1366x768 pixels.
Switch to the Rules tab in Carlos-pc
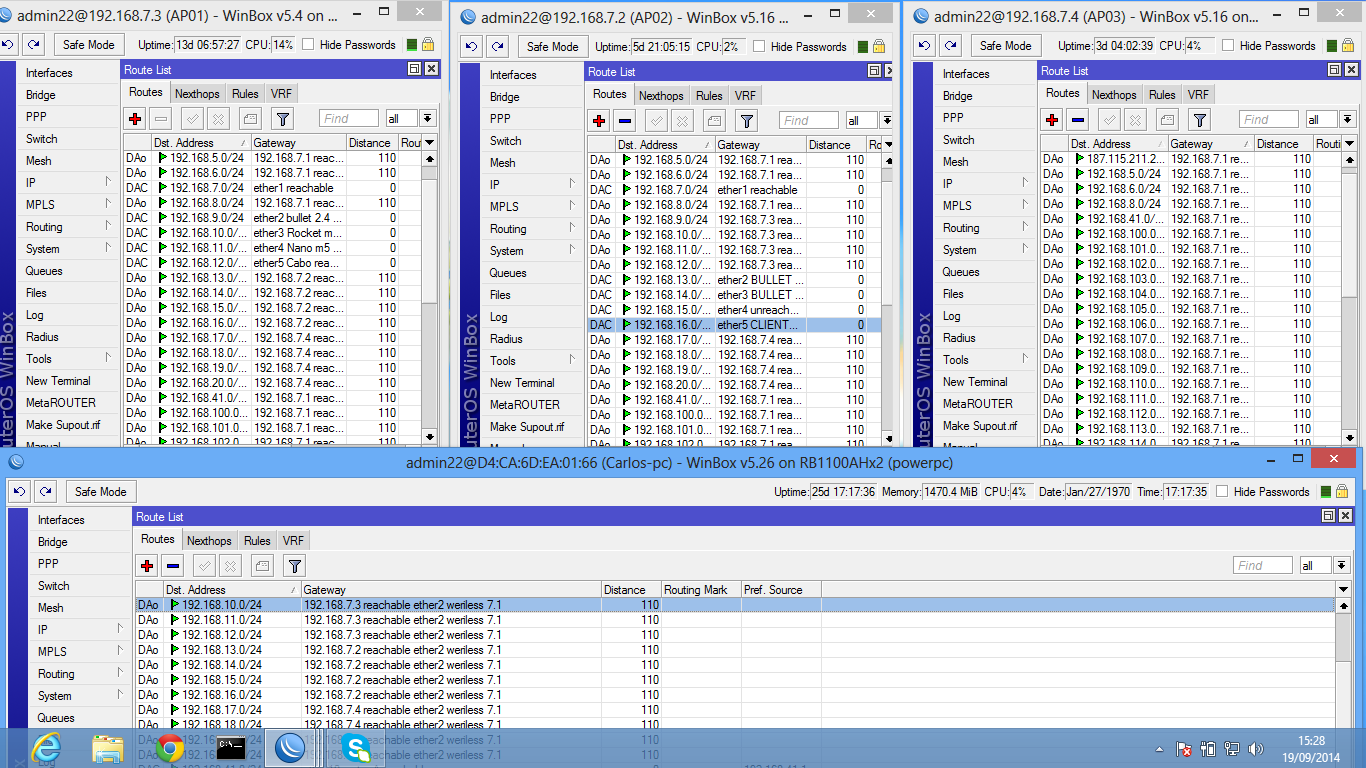[x=257, y=541]
